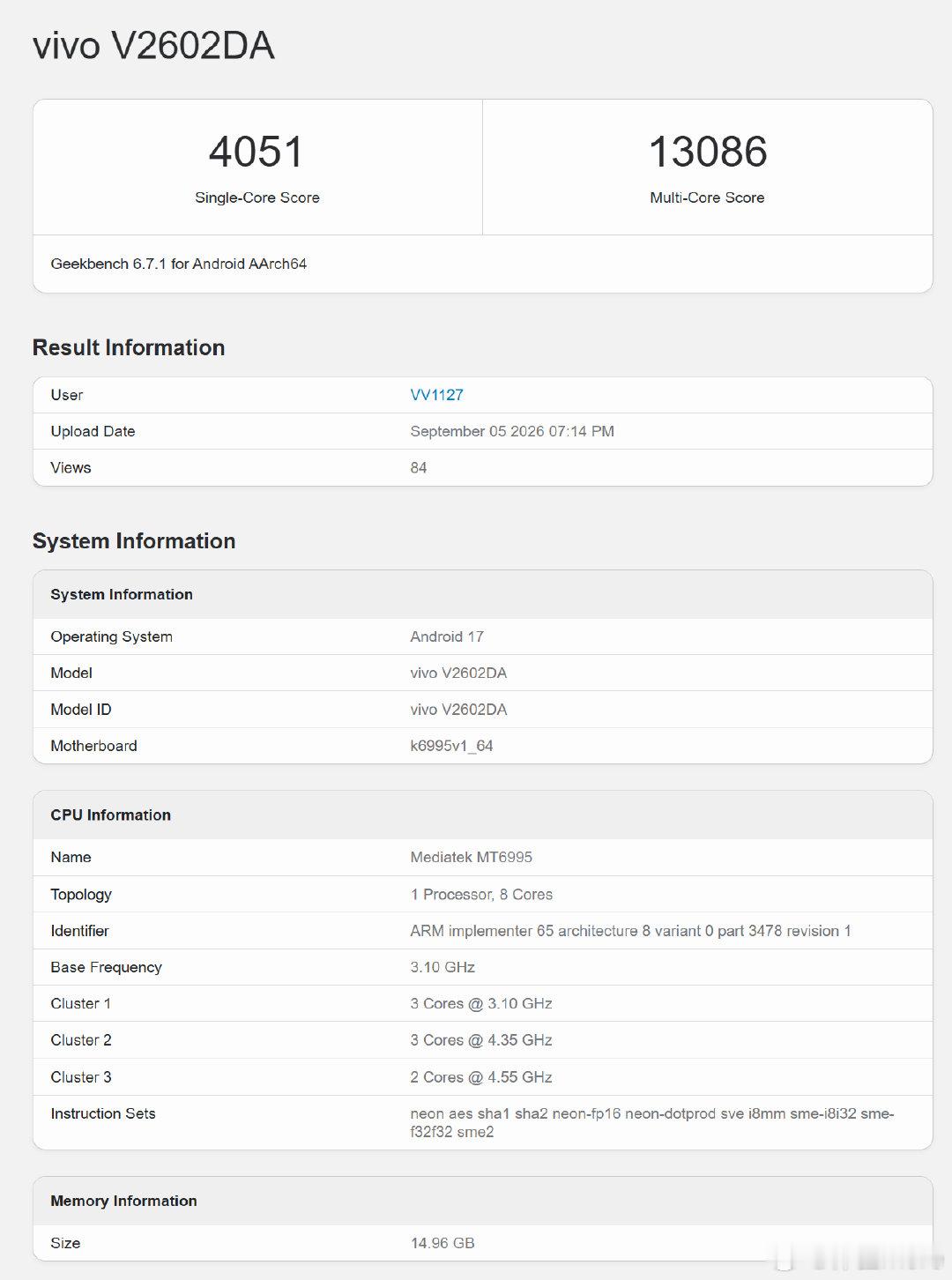The width and height of the screenshot is (952, 1280).
Task: Select Cluster 2 value 3 Cores @ 4.35 GHz
Action: (481, 1040)
